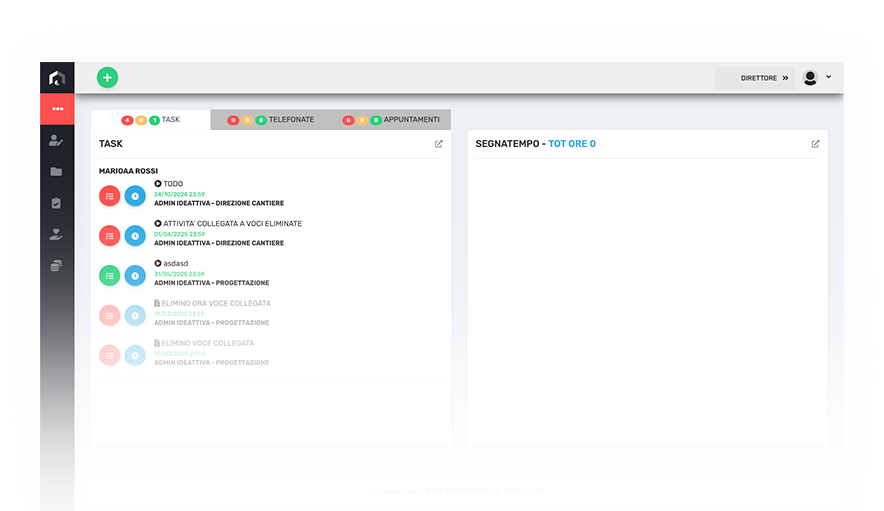Open the user edit sidebar icon
Viewport: 884px width, 511px height.
pos(56,140)
